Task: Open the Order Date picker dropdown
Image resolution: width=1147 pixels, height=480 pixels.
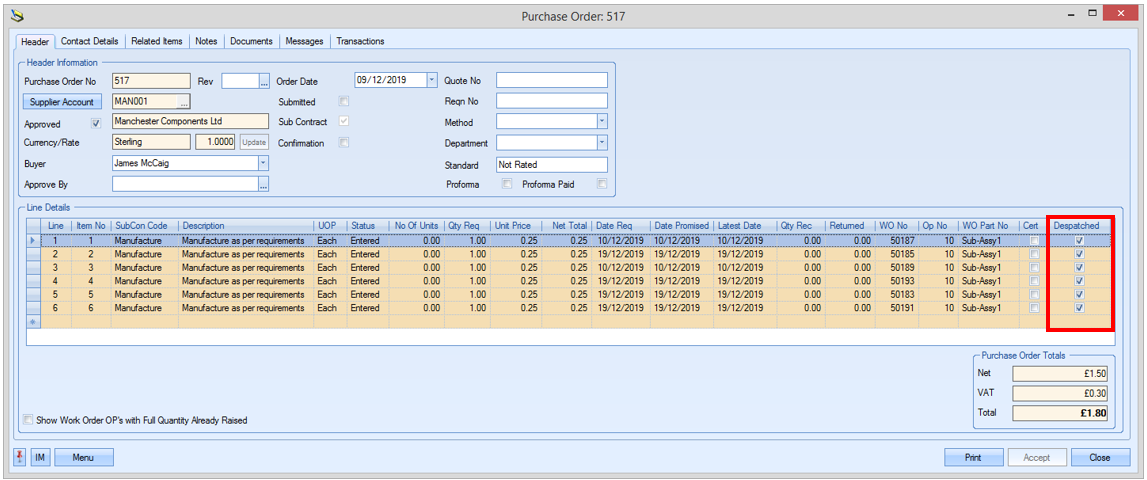Action: point(432,81)
